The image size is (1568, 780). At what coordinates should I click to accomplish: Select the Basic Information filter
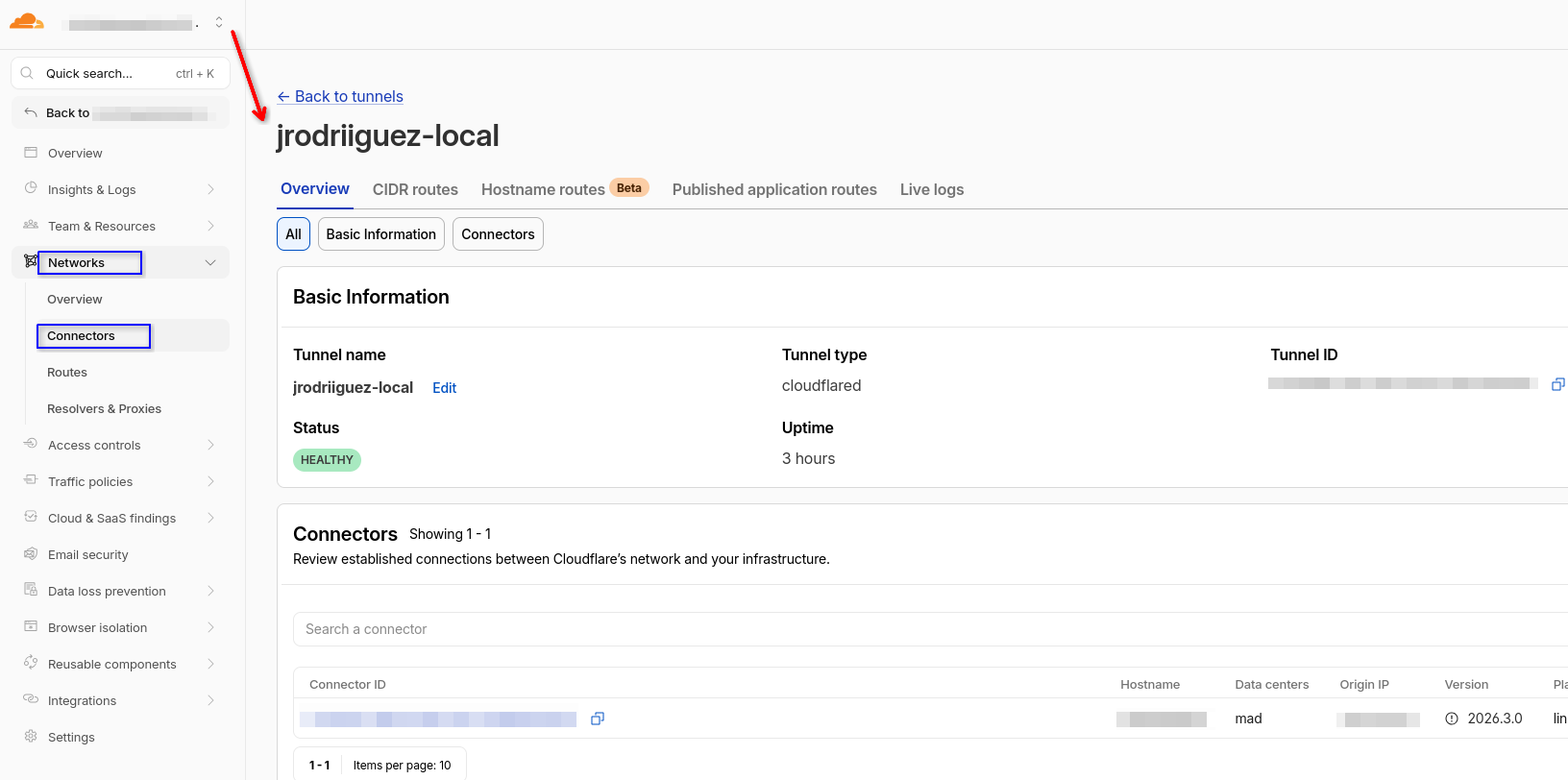click(x=381, y=234)
